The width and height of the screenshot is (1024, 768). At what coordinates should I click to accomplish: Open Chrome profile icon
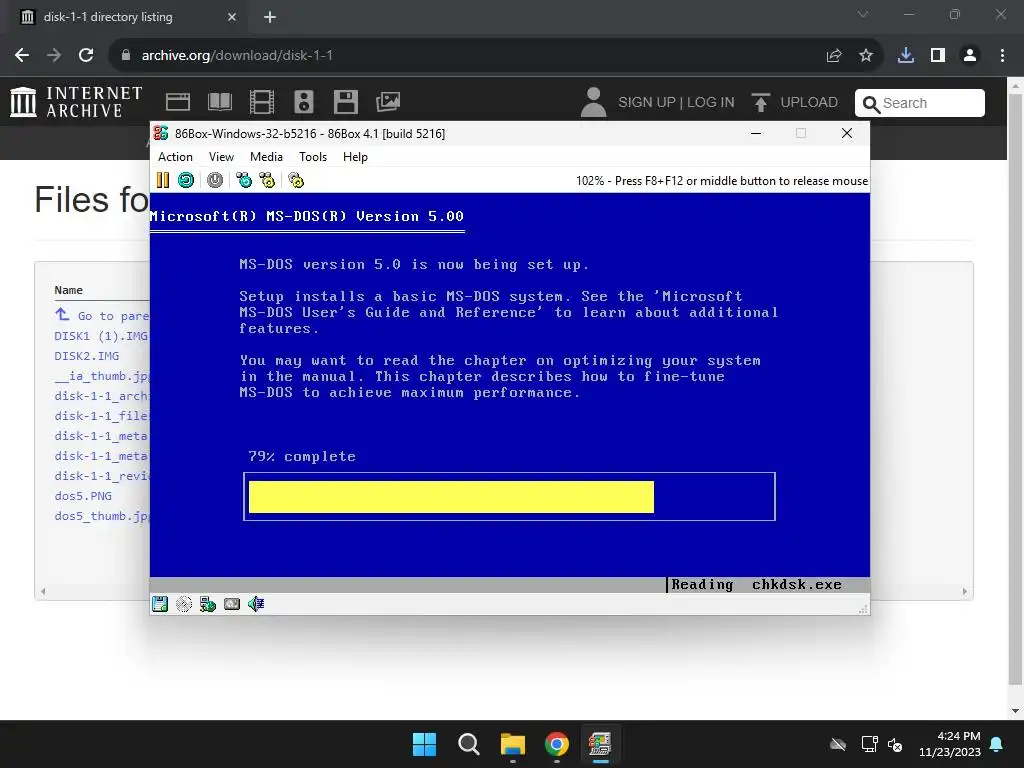click(970, 56)
